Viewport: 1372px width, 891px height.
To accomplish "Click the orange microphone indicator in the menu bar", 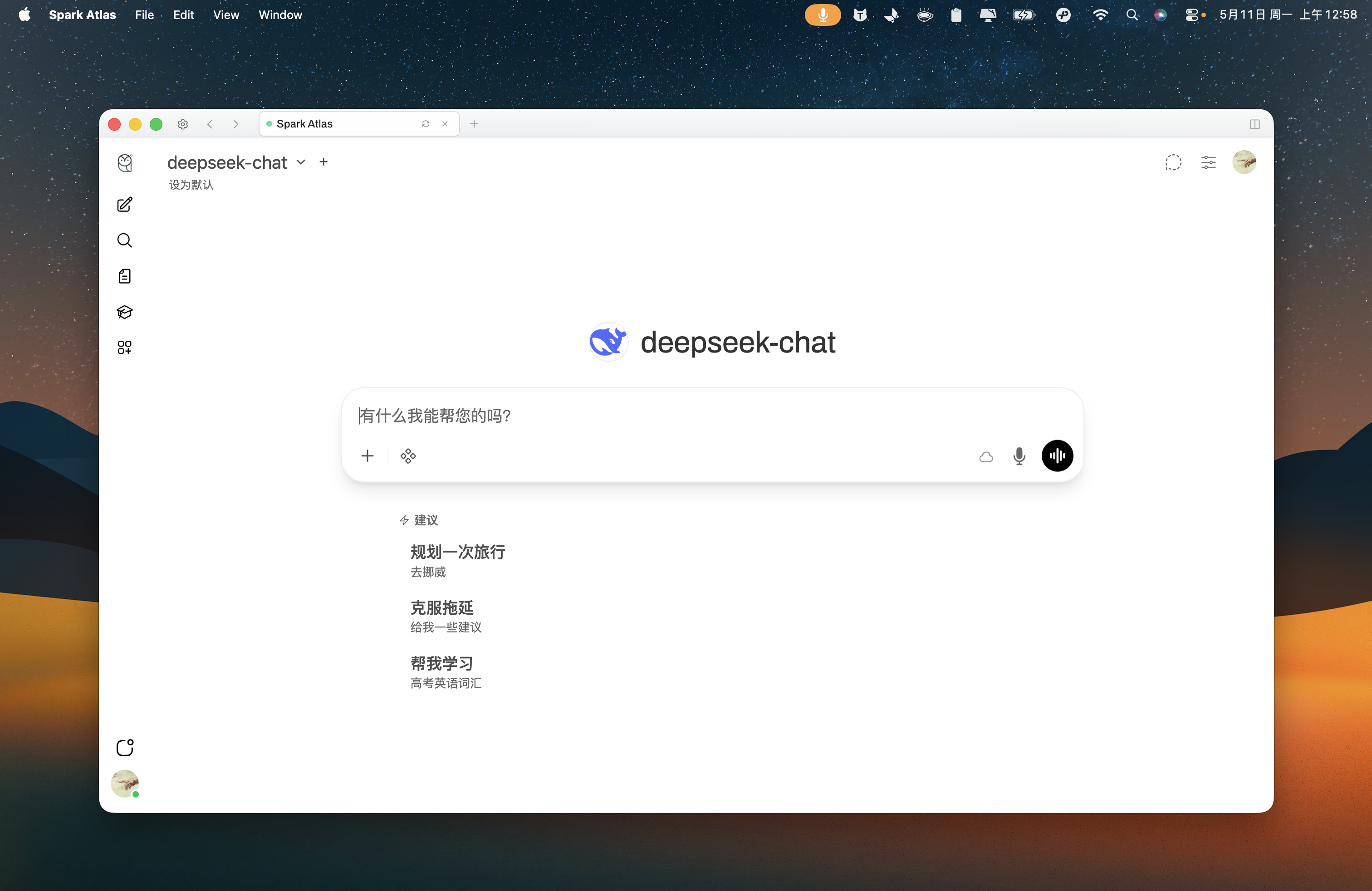I will 823,15.
